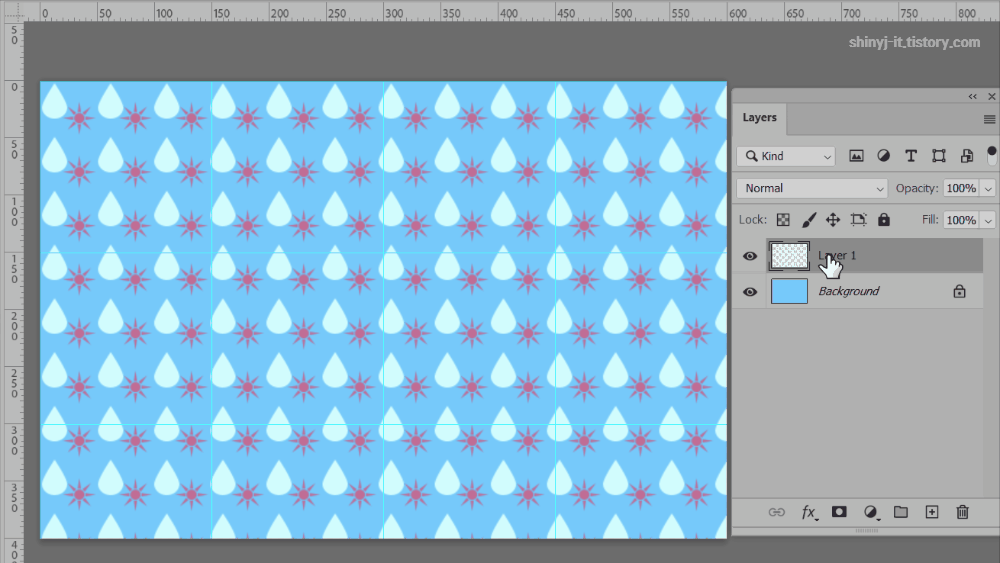Image resolution: width=1000 pixels, height=563 pixels.
Task: Filter layers by pixel layers icon
Action: click(x=856, y=156)
